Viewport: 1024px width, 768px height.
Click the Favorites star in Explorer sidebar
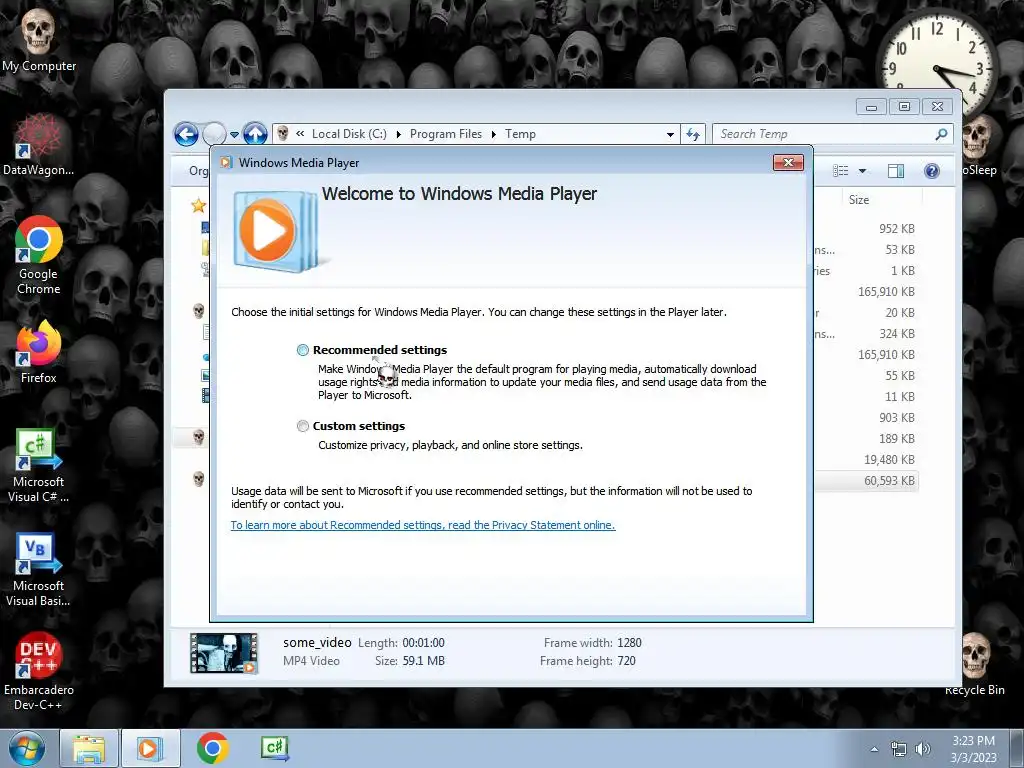click(199, 206)
